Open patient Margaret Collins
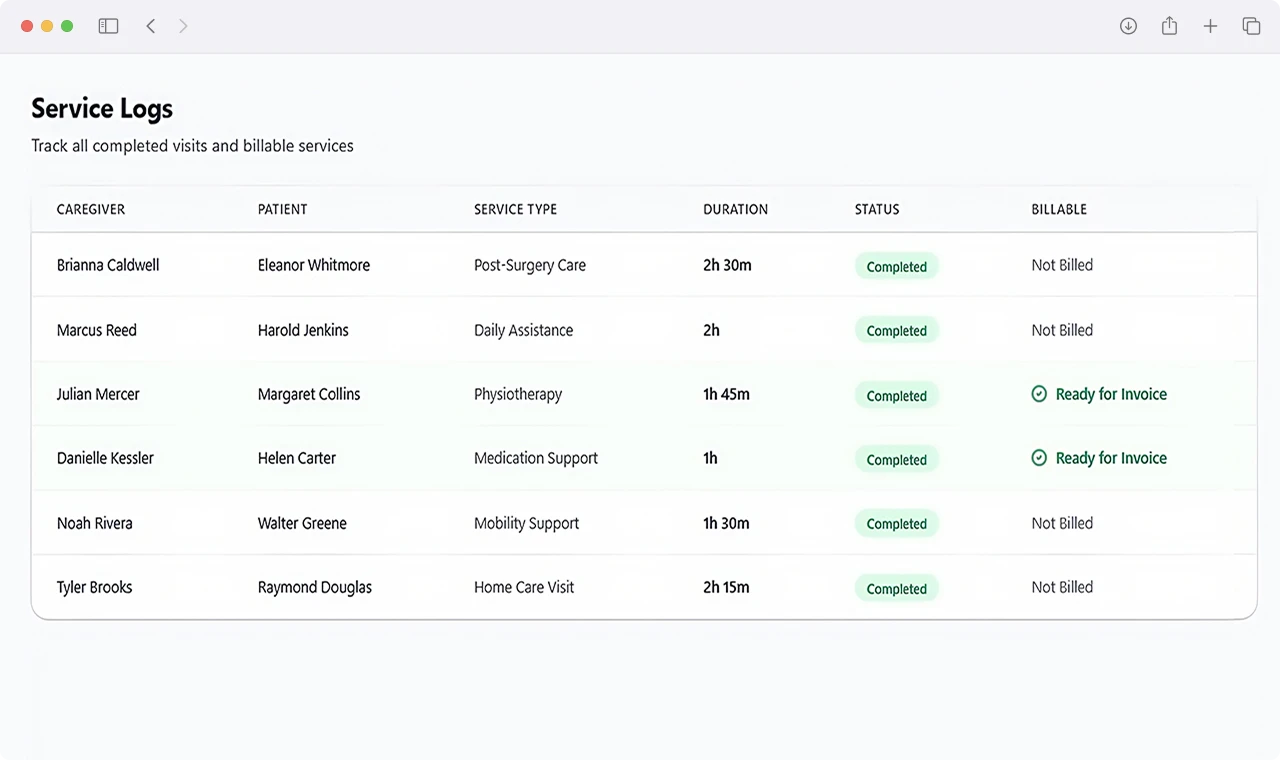The image size is (1280, 760). (309, 394)
